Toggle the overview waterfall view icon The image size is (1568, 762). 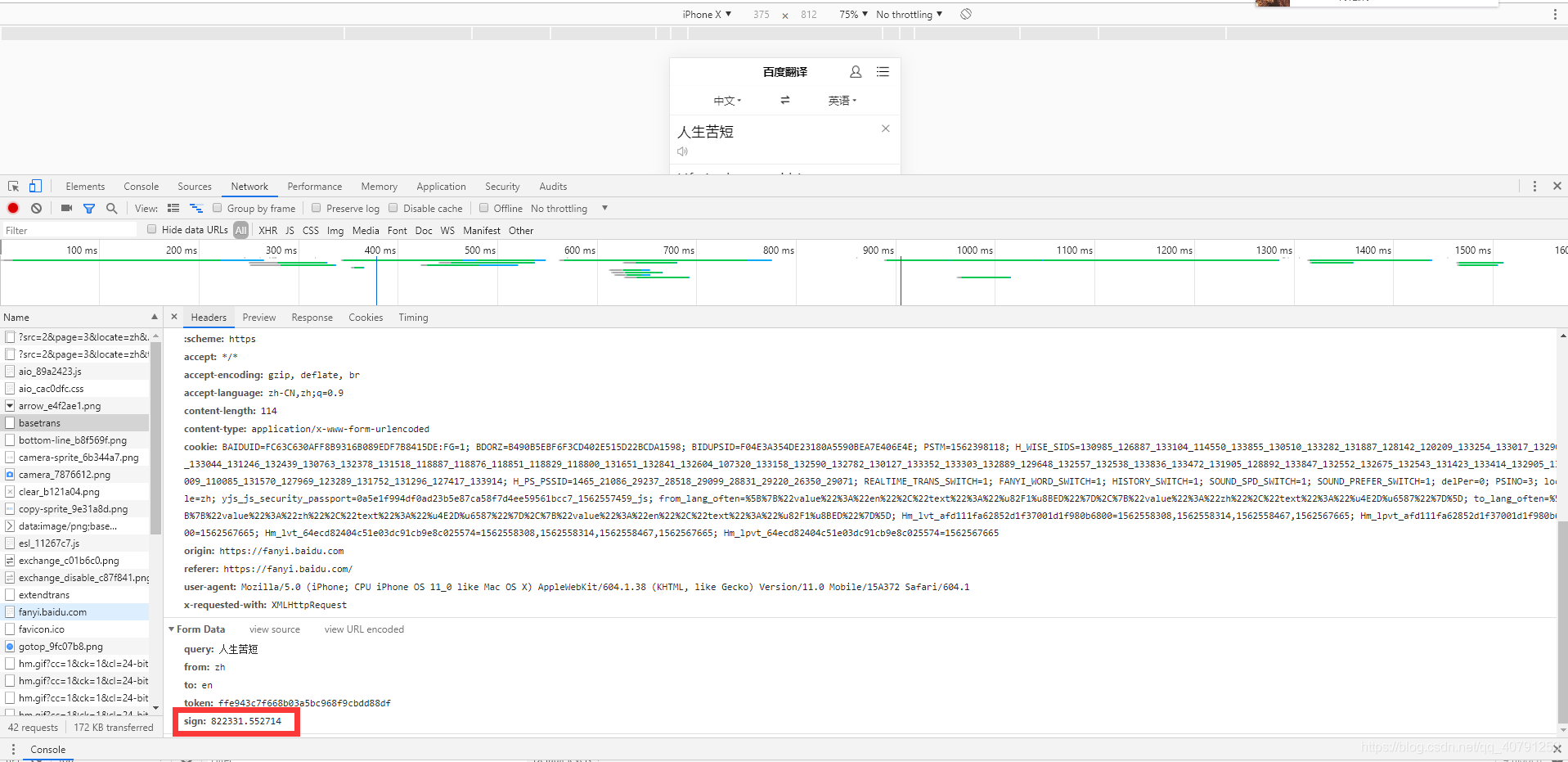click(196, 209)
